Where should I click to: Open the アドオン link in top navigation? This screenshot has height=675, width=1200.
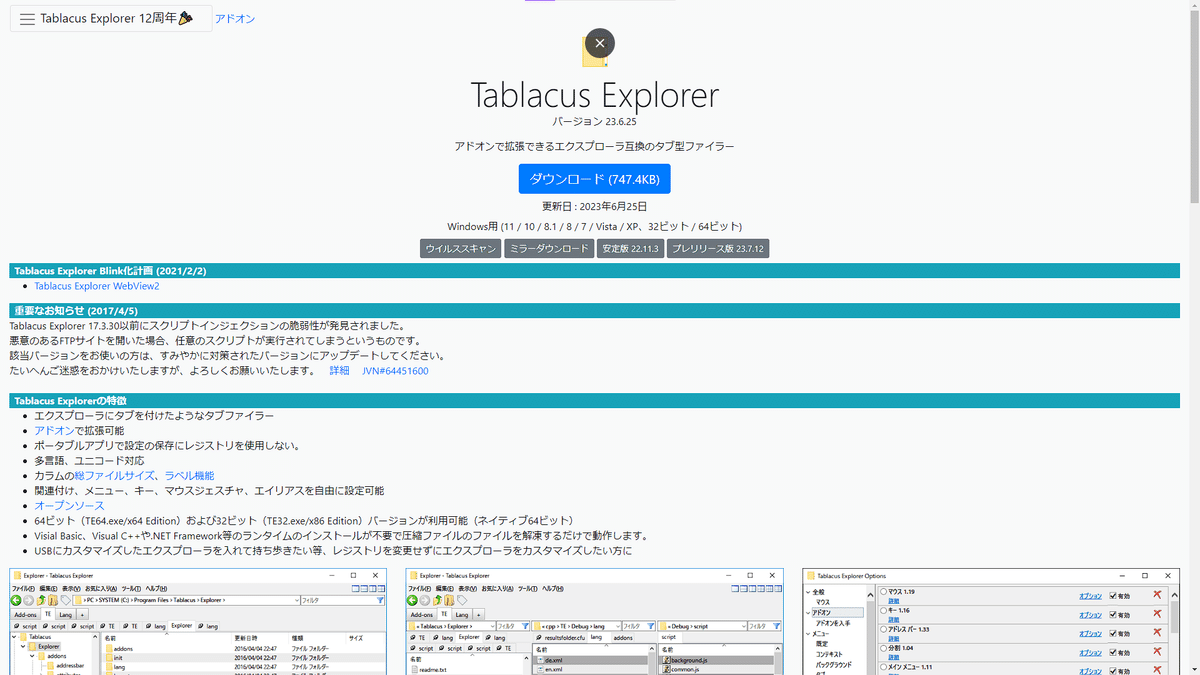(x=235, y=19)
